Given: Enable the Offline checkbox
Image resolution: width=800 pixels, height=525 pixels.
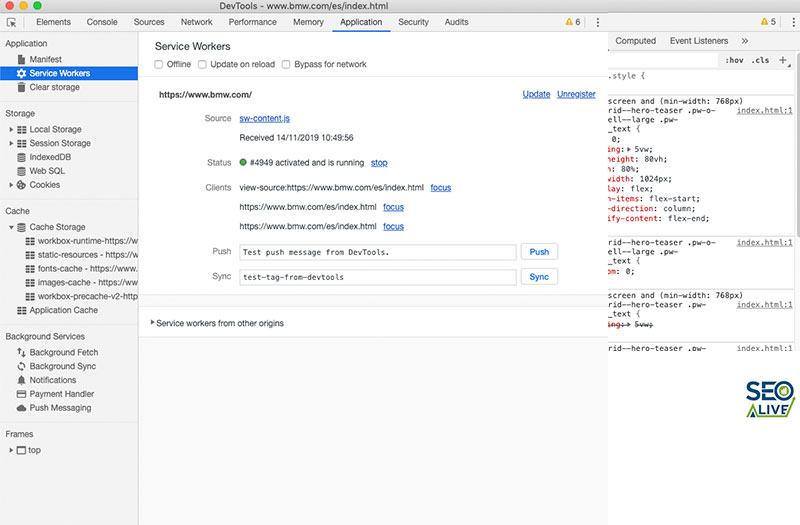Looking at the screenshot, I should pyautogui.click(x=159, y=65).
